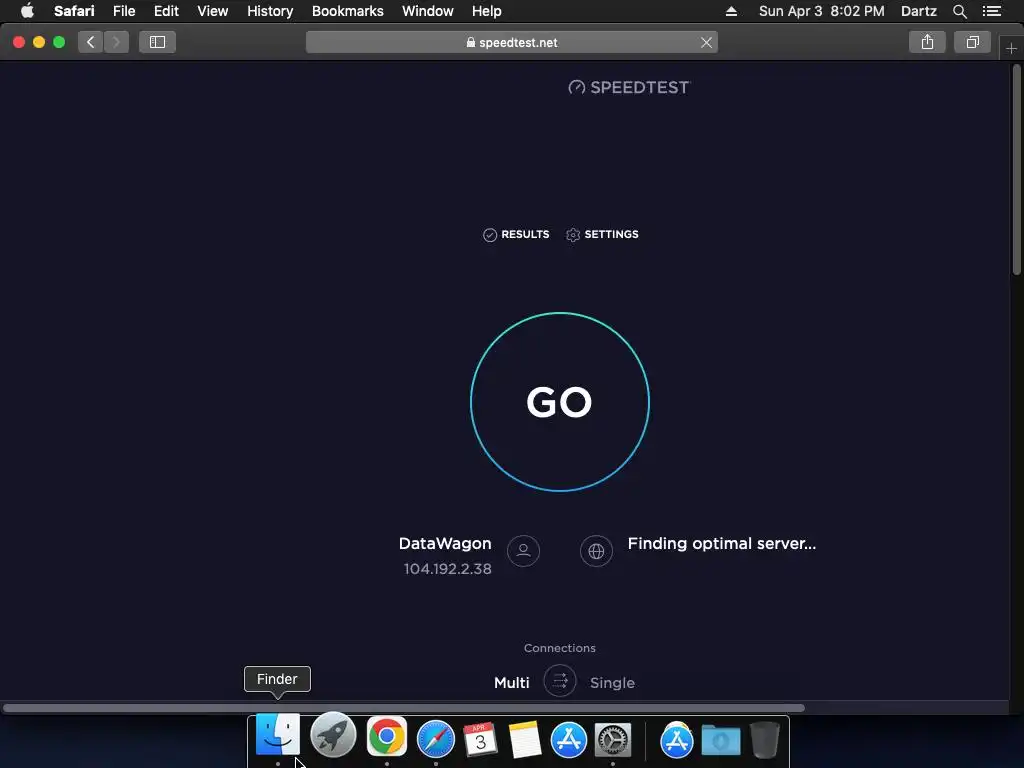
Task: Open the Edit menu
Action: 166,11
